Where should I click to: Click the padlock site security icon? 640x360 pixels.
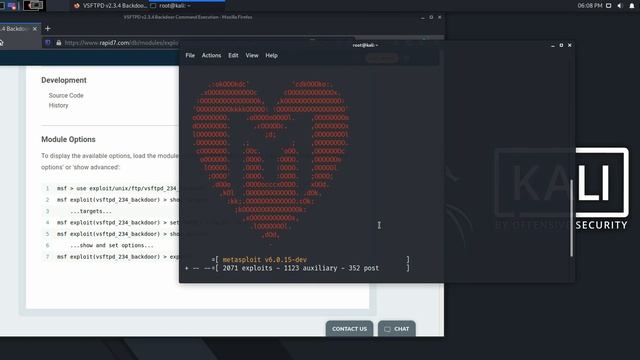(59, 43)
